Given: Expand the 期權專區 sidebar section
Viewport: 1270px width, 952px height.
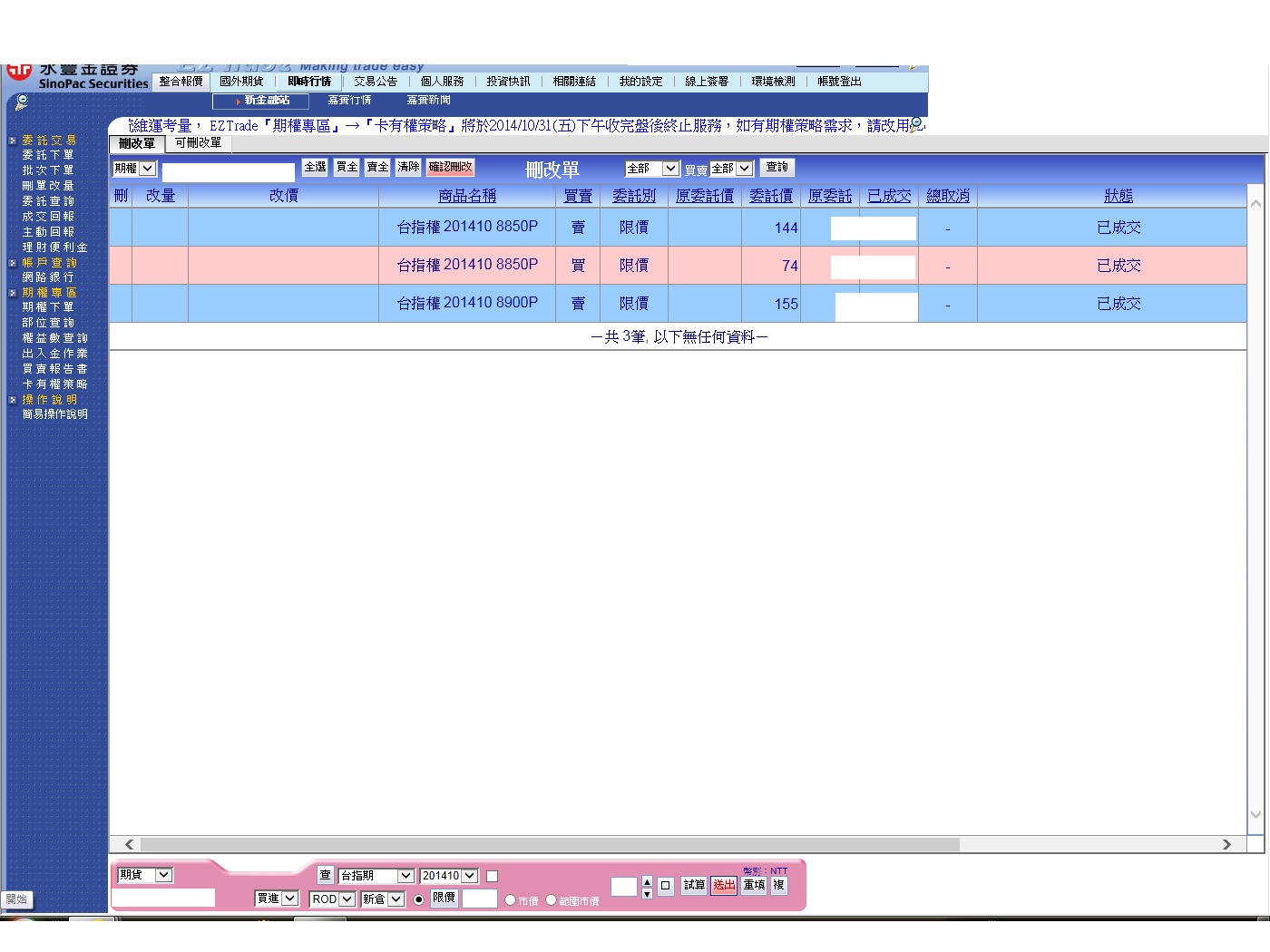Looking at the screenshot, I should 49,293.
